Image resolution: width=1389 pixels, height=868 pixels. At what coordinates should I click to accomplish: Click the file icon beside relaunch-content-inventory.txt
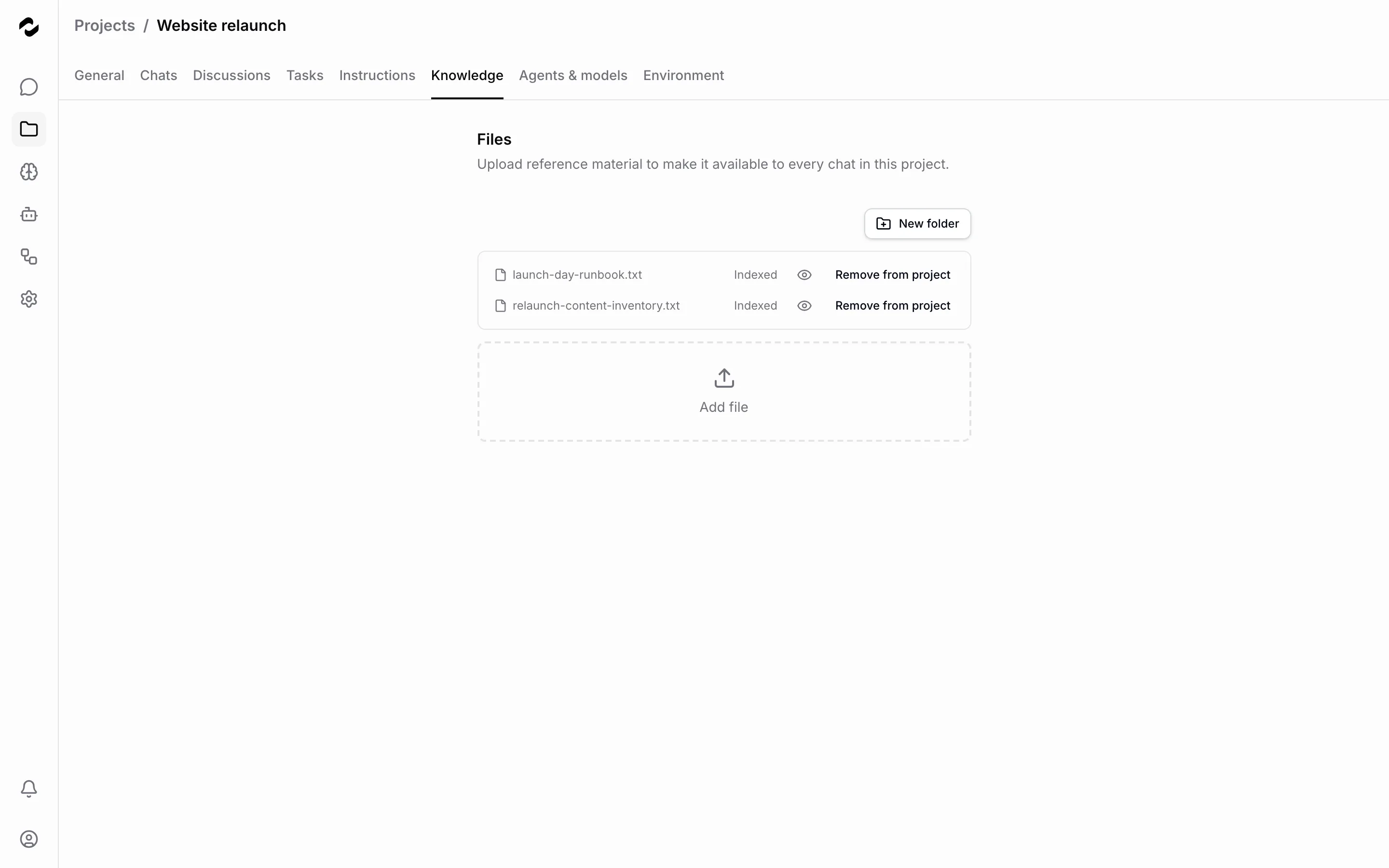(501, 306)
